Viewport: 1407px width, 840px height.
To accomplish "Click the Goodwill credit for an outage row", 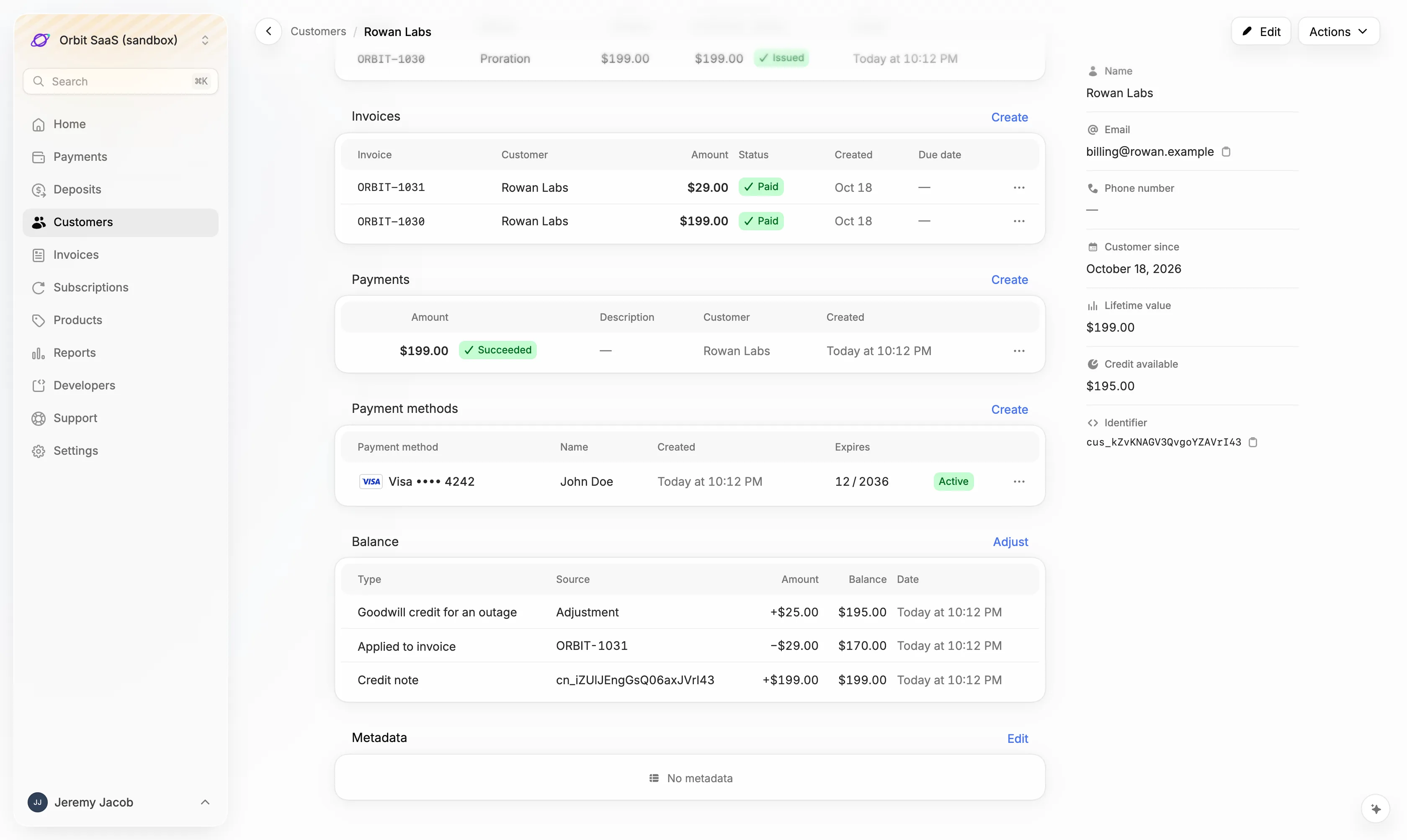I will (690, 613).
